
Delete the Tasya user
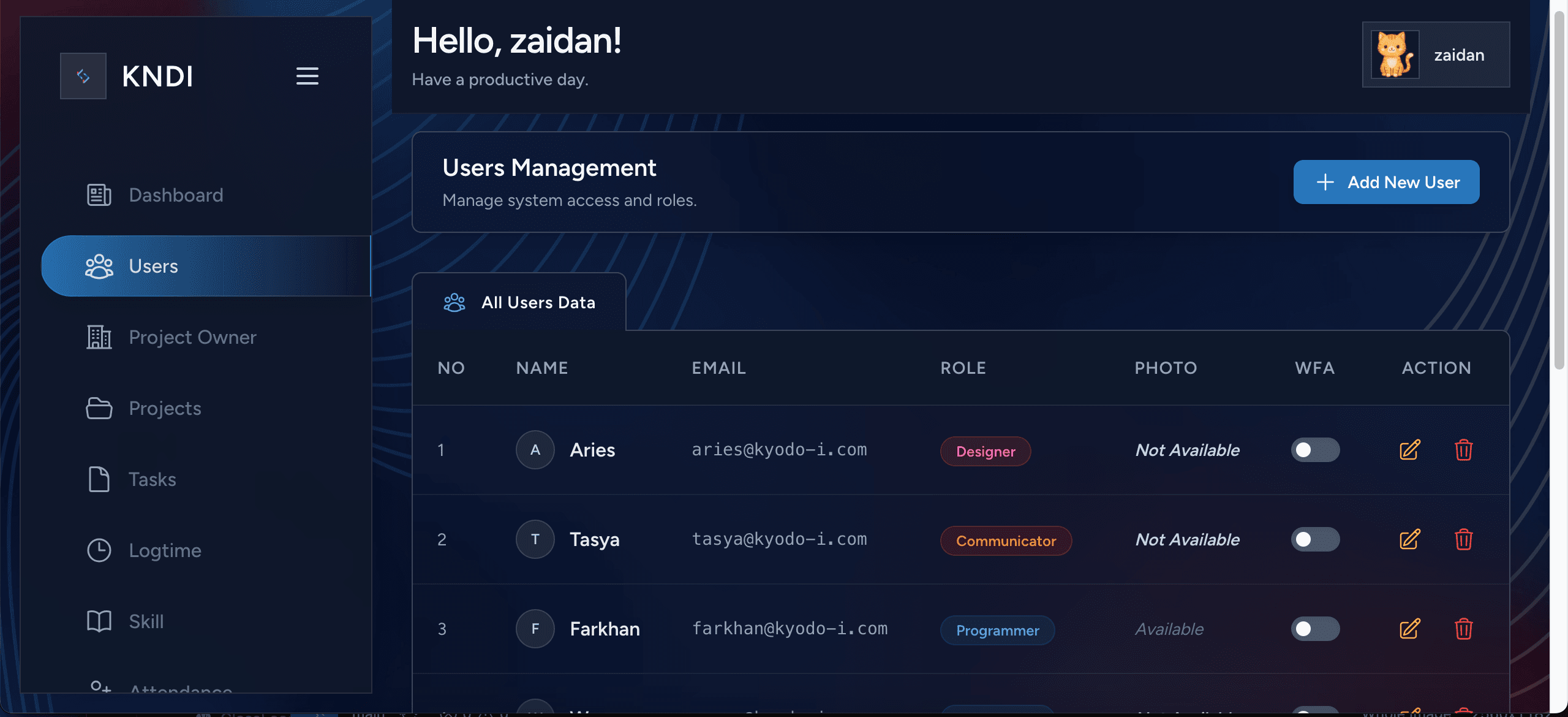(1463, 539)
